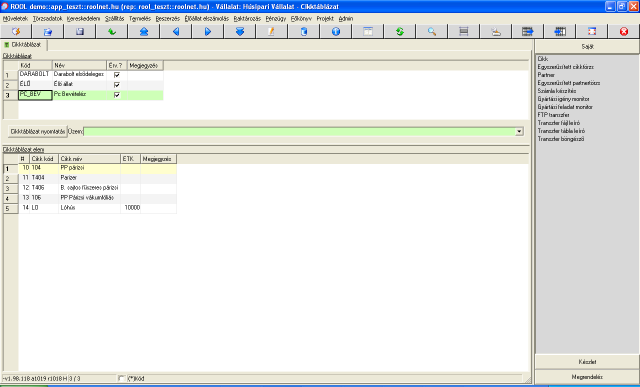This screenshot has width=640, height=387.
Task: Expand the Megrendelés panel section
Action: pos(587,377)
